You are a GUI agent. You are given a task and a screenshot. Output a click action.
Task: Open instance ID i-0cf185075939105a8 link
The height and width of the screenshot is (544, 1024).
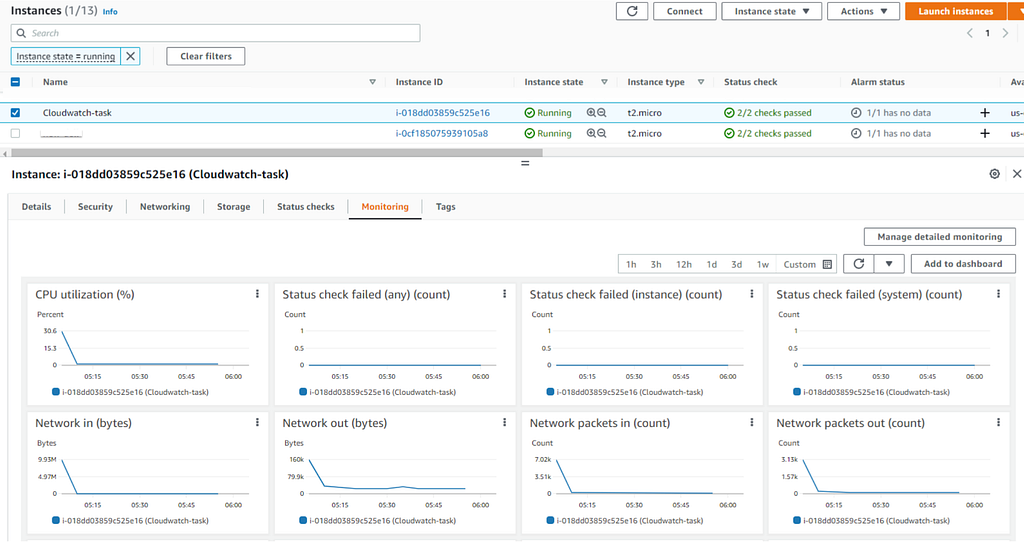pyautogui.click(x=441, y=133)
